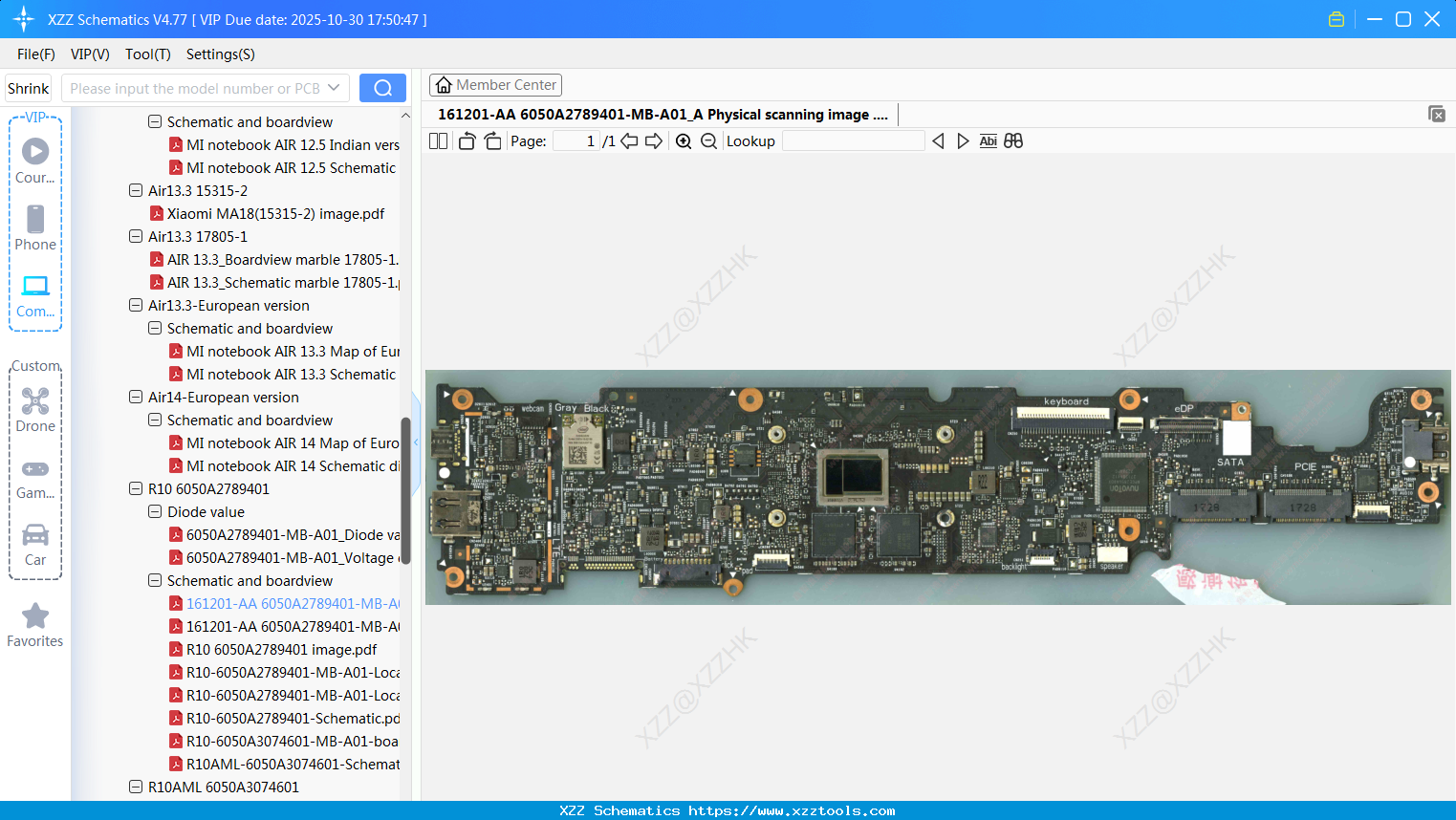Open the xzztools.com website link
This screenshot has height=820, width=1456.
792,810
